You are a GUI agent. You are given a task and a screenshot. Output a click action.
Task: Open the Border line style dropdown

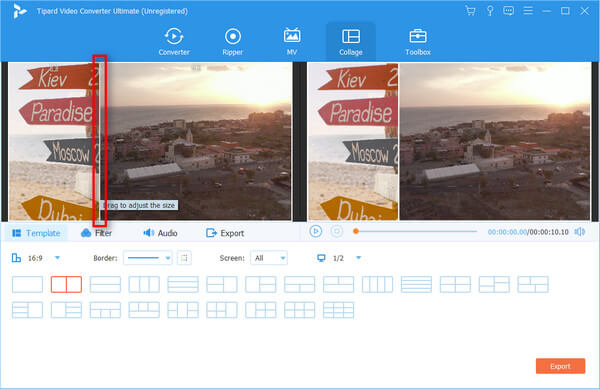pos(148,258)
